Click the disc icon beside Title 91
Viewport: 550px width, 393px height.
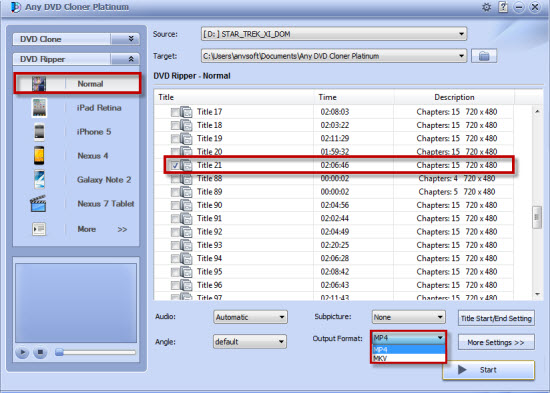coord(186,219)
